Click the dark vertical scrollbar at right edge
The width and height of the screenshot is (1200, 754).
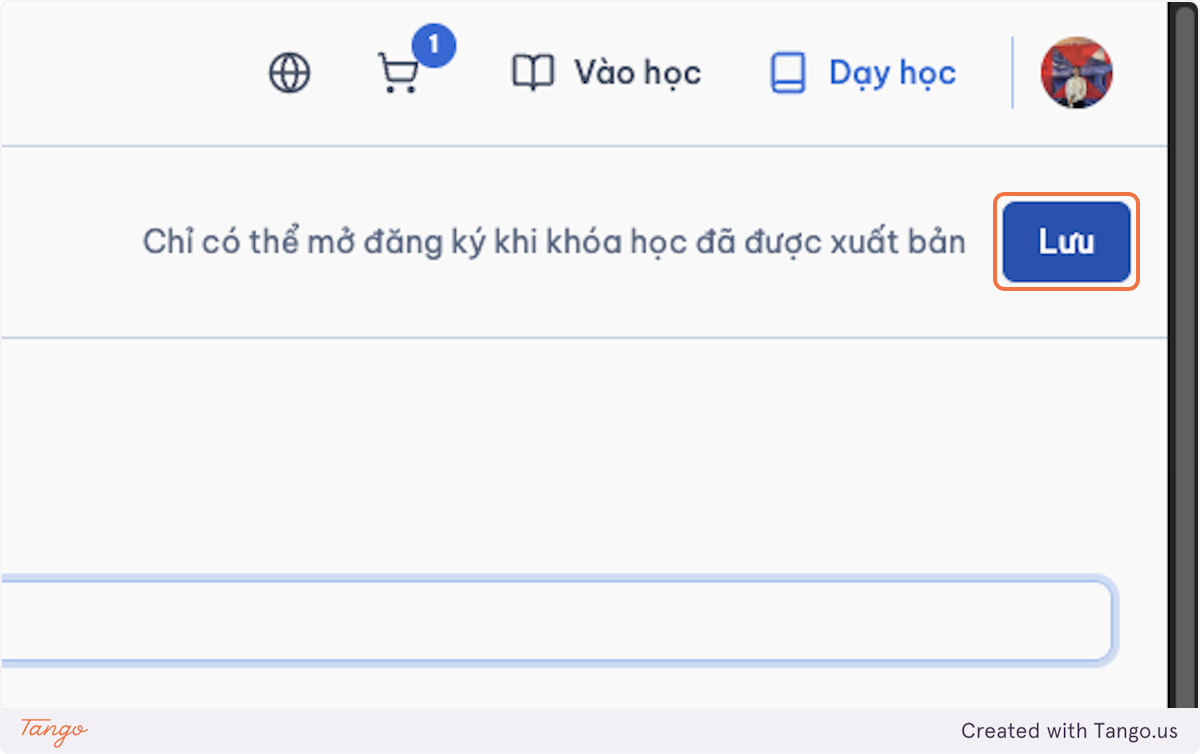(1183, 355)
